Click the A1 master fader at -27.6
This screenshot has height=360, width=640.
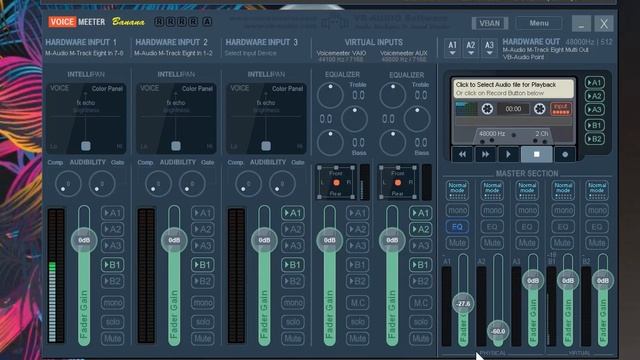pos(463,304)
